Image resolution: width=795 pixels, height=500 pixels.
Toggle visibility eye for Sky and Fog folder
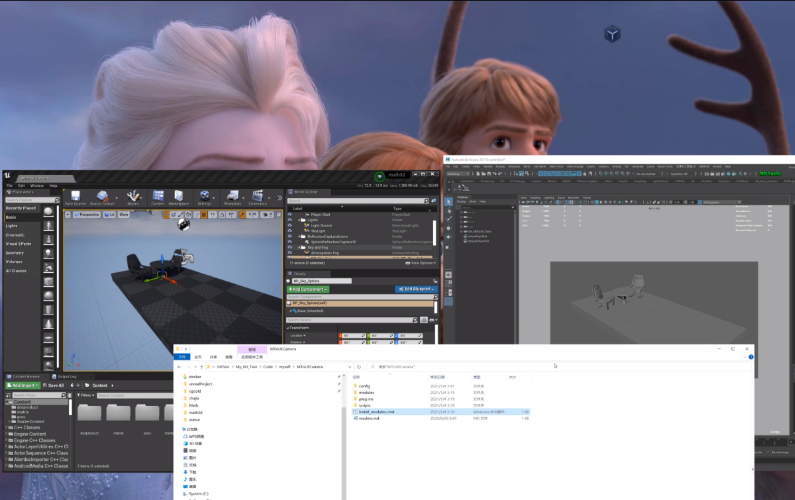click(290, 247)
